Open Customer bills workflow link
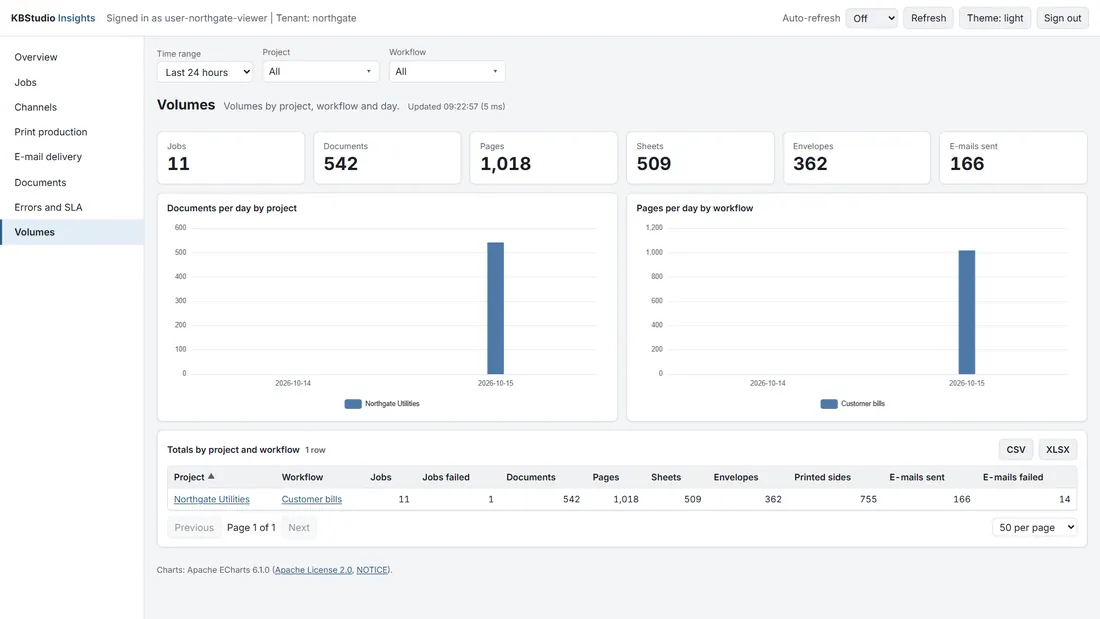 point(311,499)
